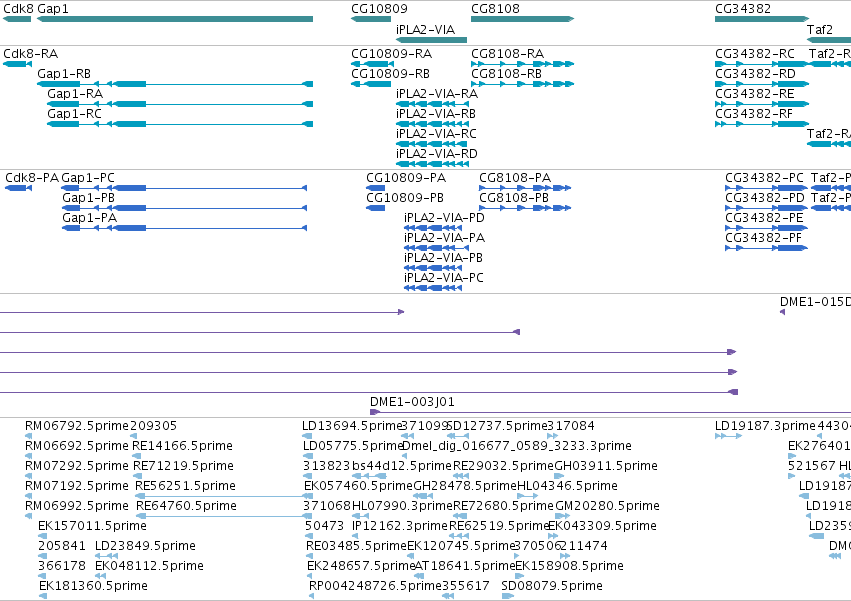Select protein iPLA2-VIA-PC
Image resolution: width=851 pixels, height=601 pixels.
coord(444,278)
